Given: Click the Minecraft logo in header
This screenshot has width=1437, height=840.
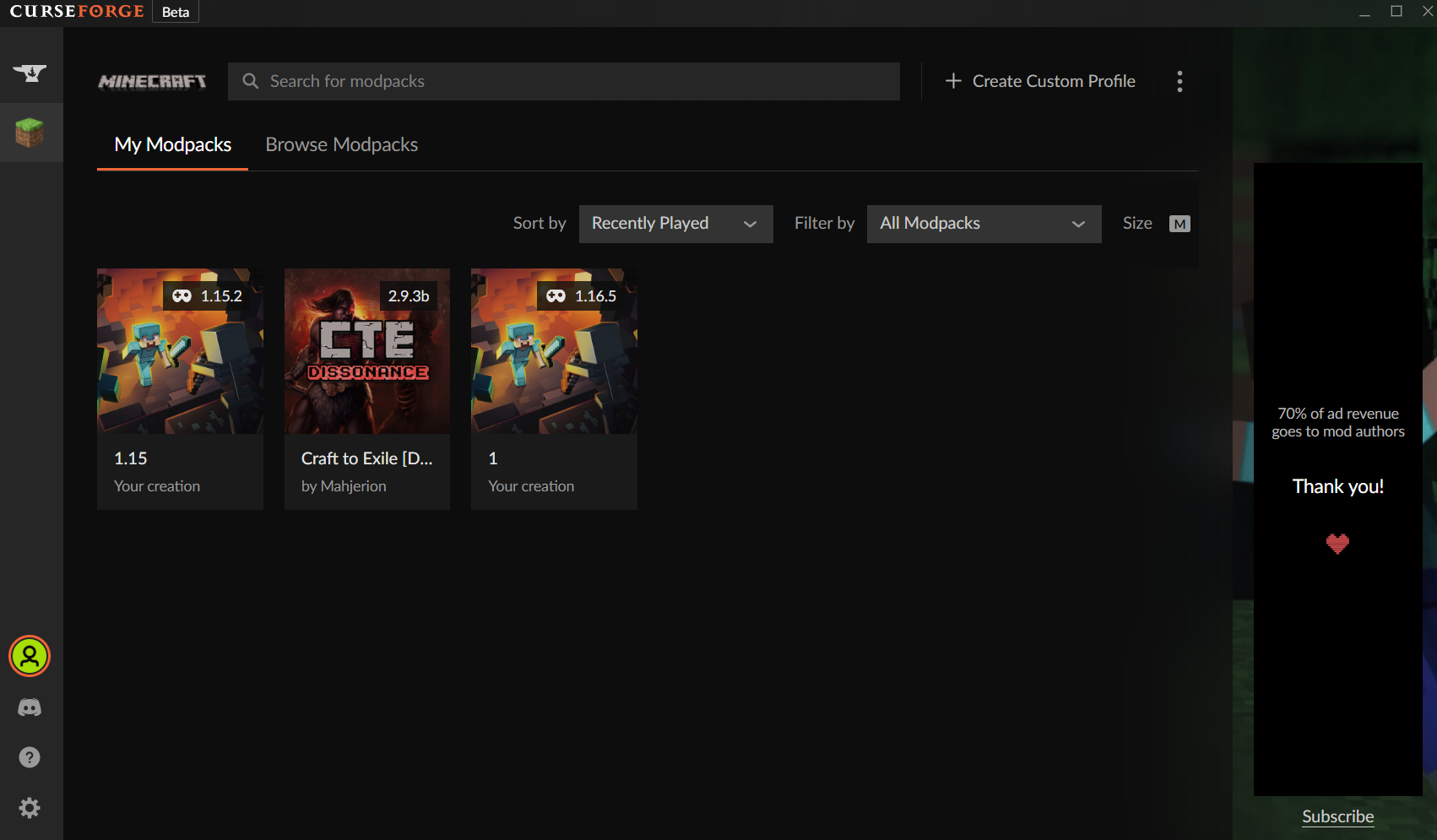Looking at the screenshot, I should 152,82.
